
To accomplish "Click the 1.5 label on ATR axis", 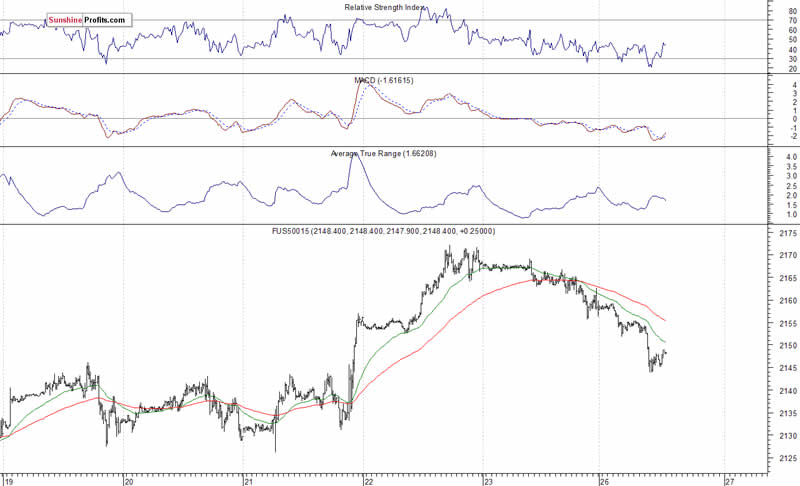I will (x=792, y=204).
